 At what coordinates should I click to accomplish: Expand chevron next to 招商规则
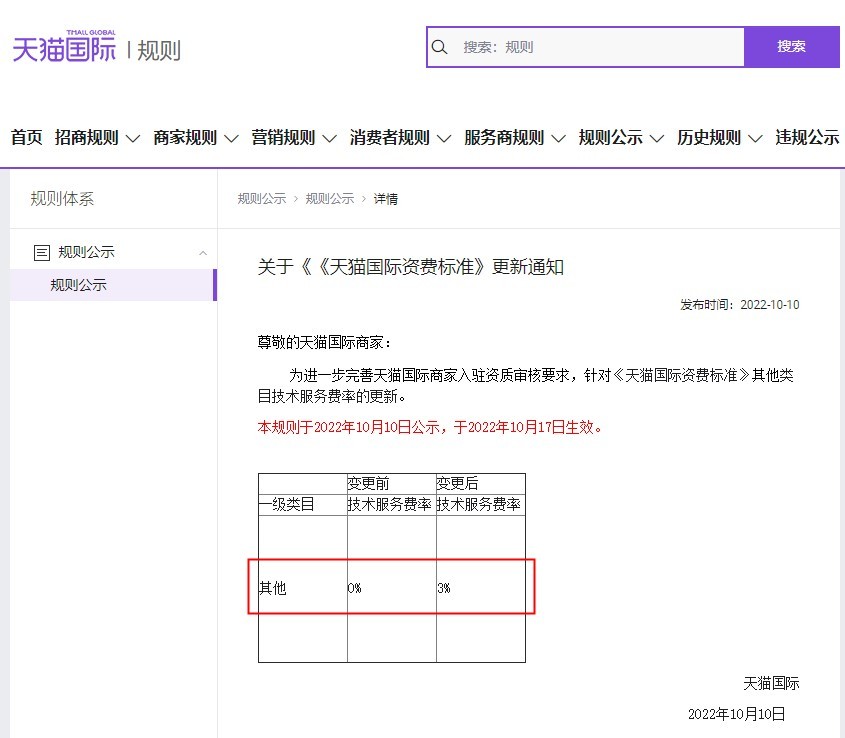[x=133, y=139]
